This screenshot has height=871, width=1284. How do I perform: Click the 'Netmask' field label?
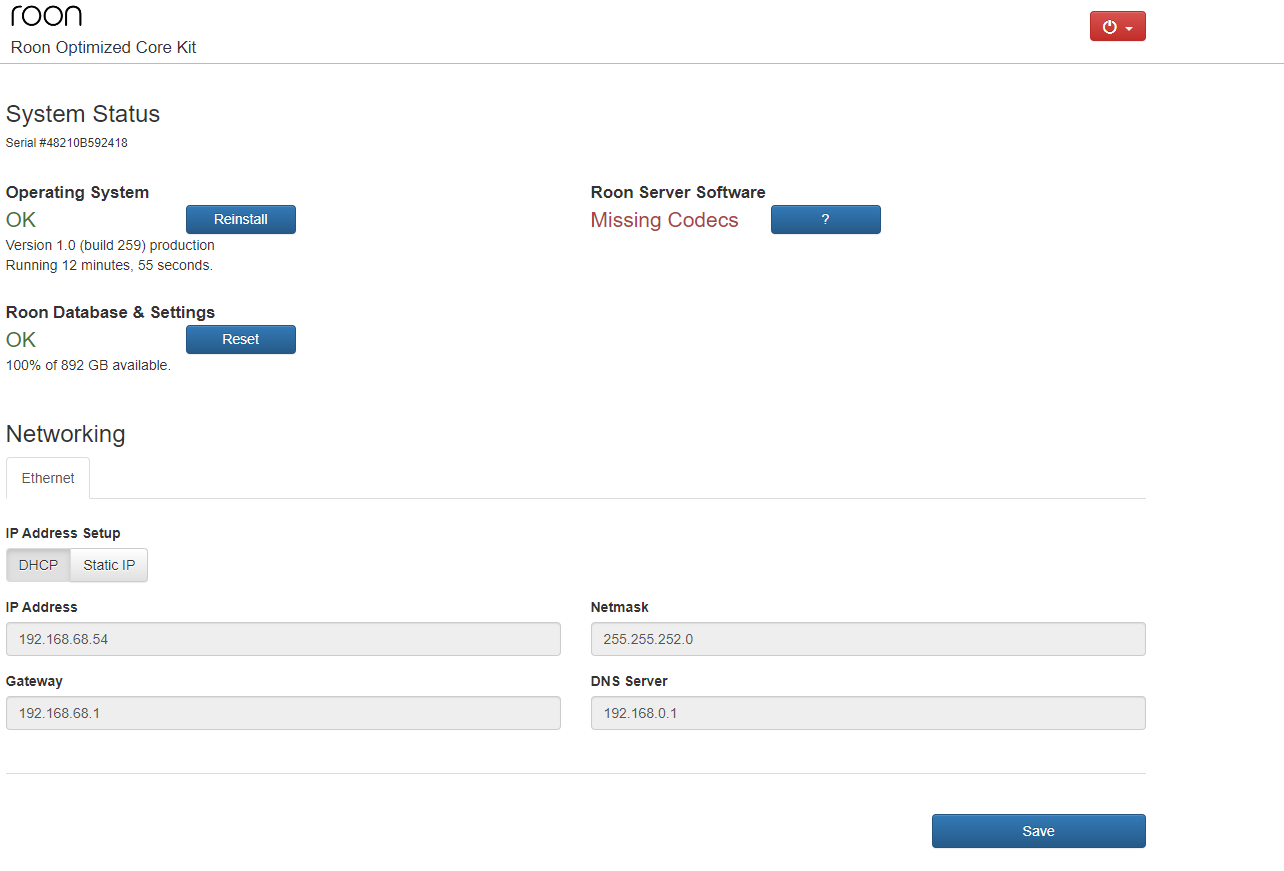pyautogui.click(x=620, y=607)
